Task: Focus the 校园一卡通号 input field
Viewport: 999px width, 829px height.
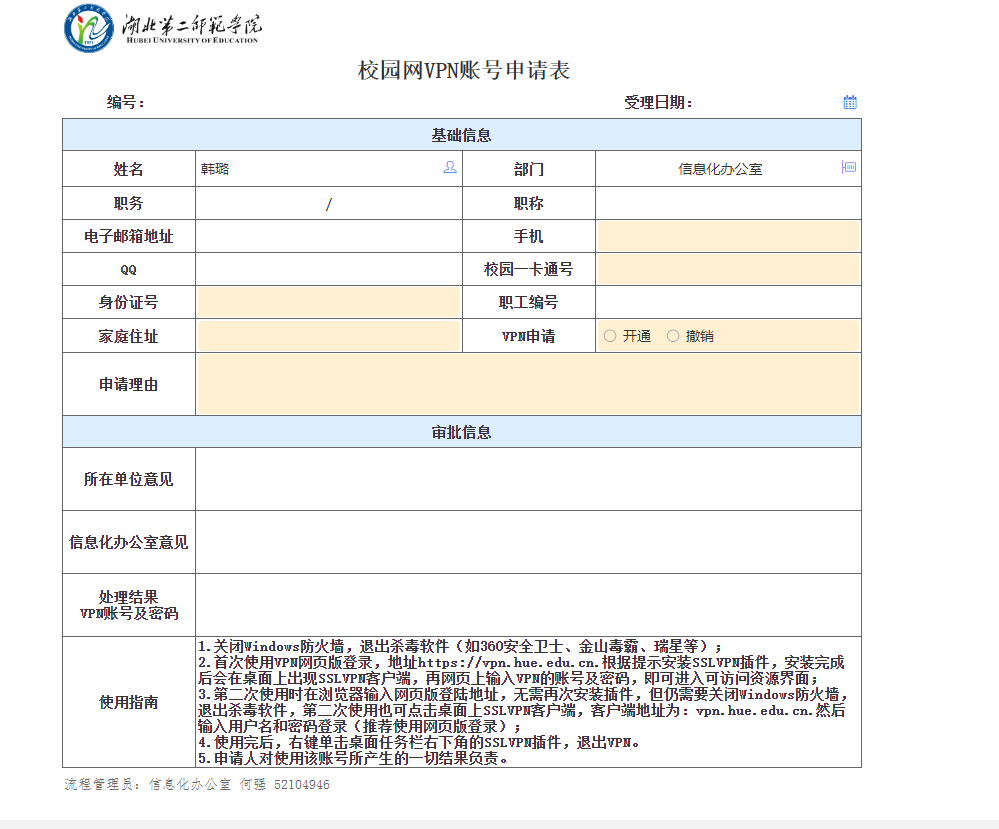Action: point(727,270)
